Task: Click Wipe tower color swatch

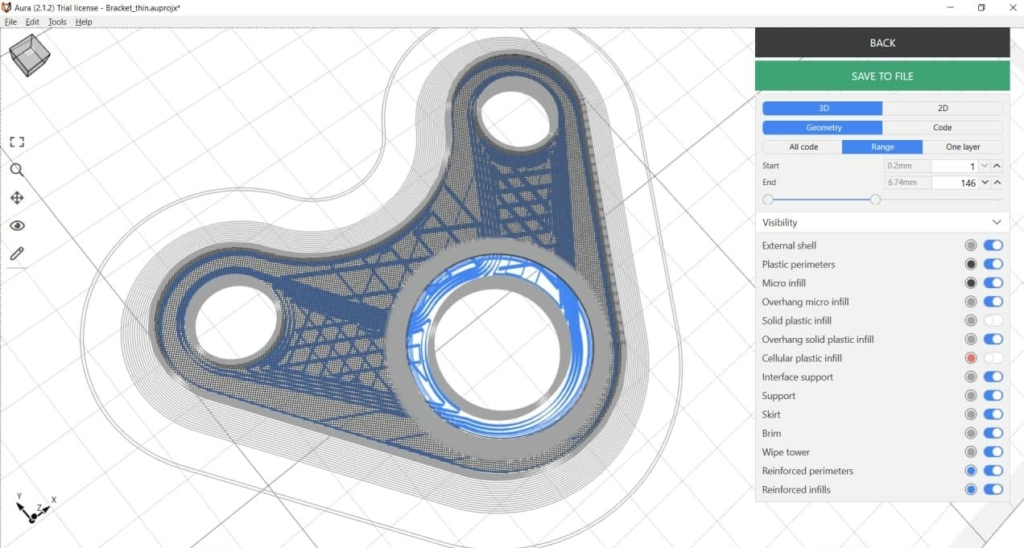Action: [970, 452]
